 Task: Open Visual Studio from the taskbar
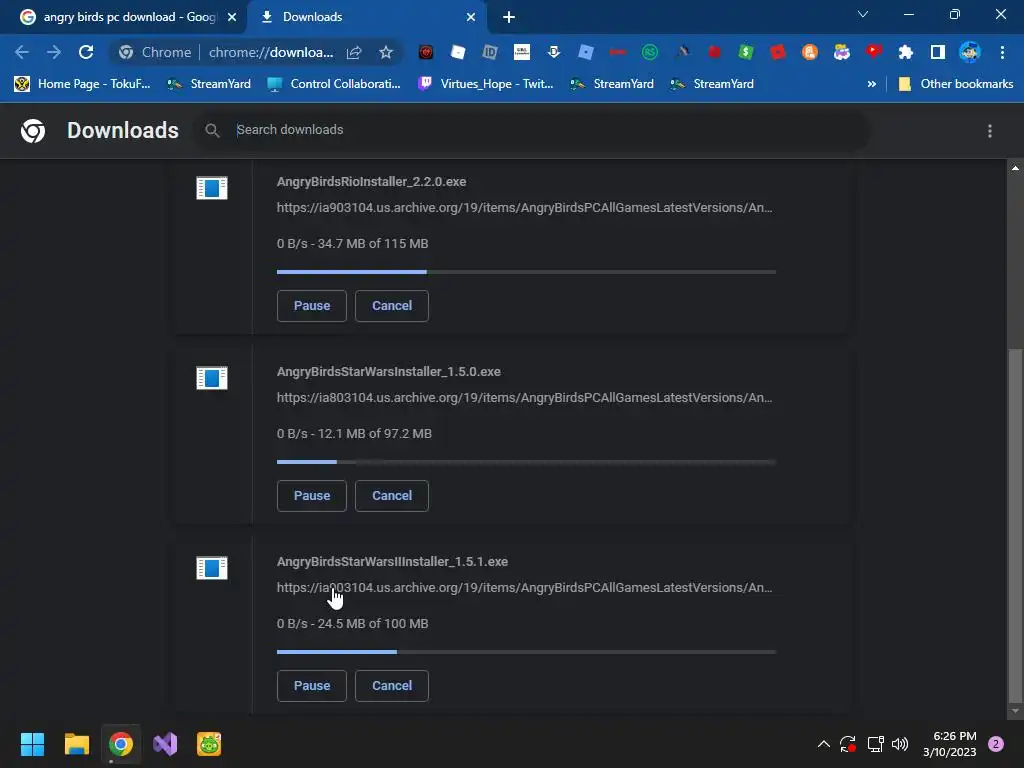[x=165, y=744]
